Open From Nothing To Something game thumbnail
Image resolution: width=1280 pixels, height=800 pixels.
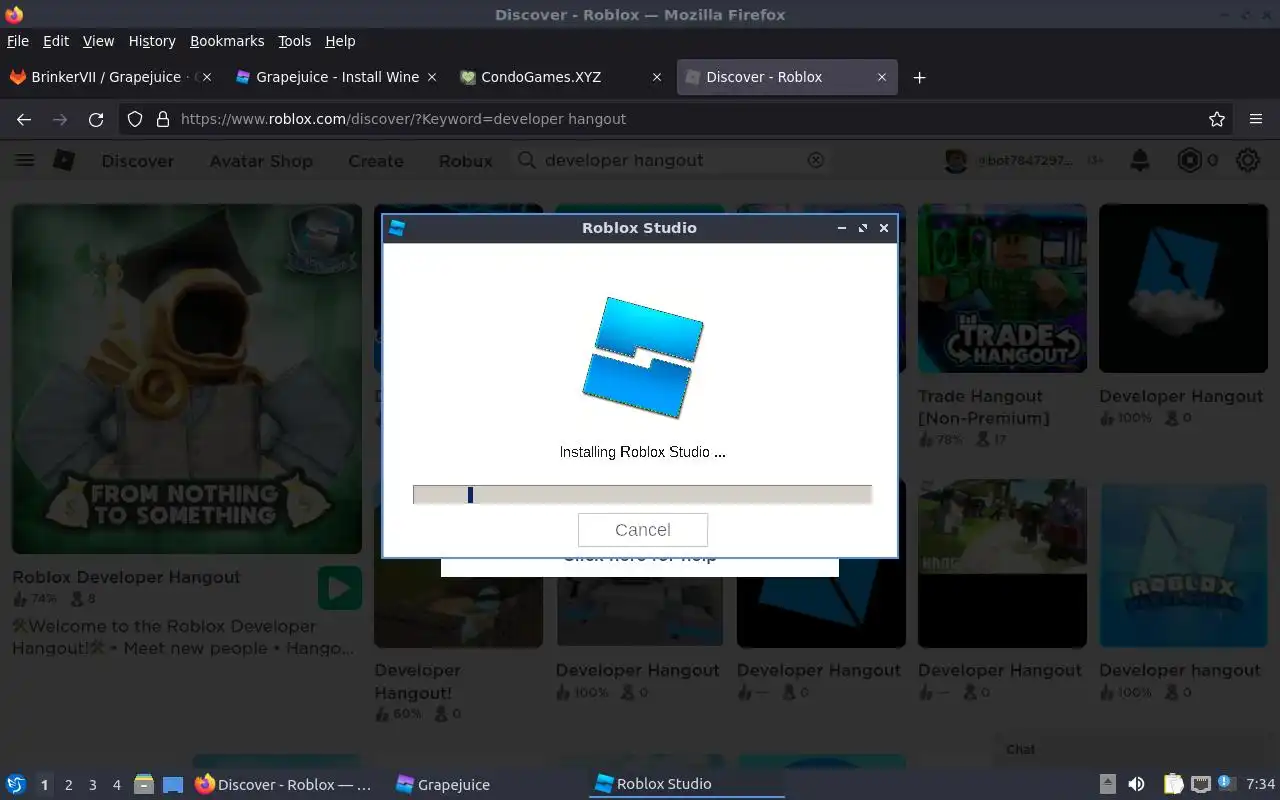(x=187, y=379)
